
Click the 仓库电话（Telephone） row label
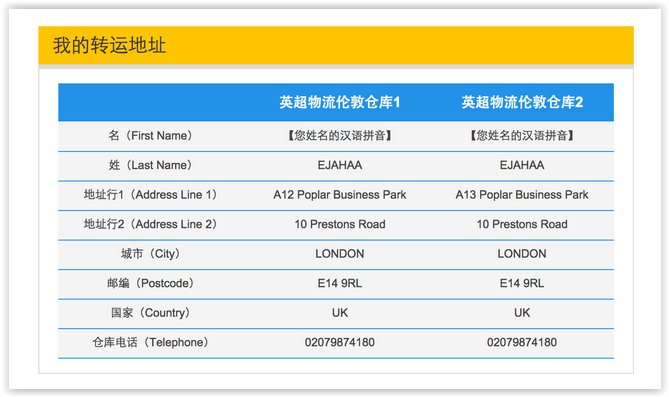point(150,342)
